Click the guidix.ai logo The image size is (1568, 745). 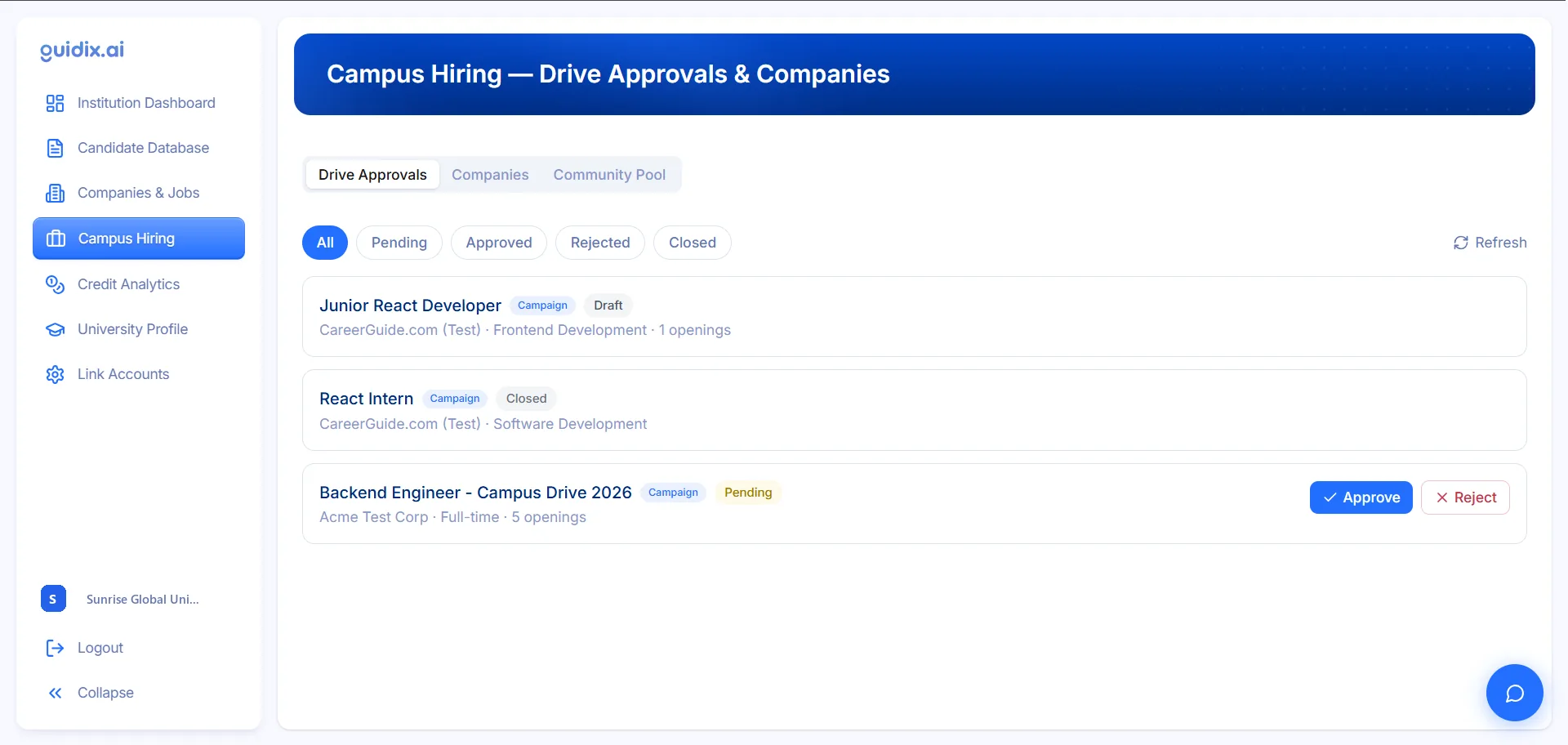click(x=82, y=50)
